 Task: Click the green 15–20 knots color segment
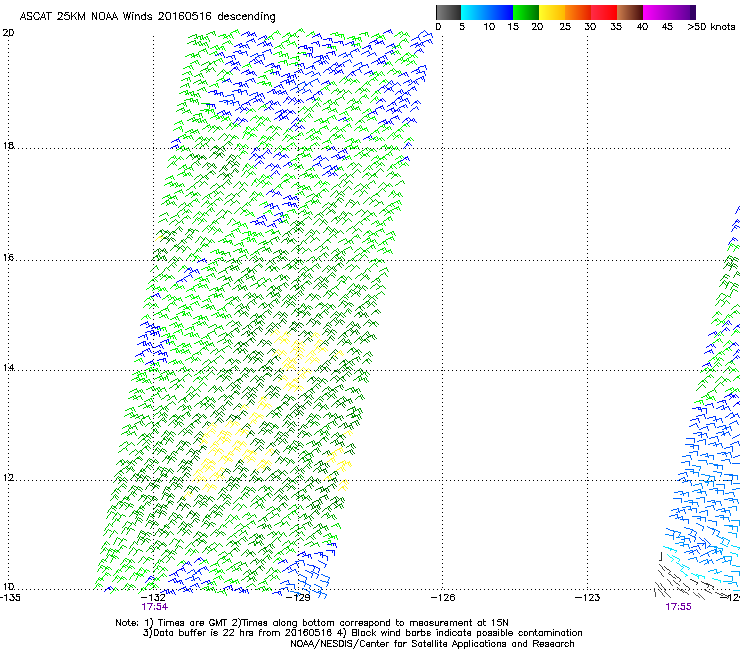[526, 12]
